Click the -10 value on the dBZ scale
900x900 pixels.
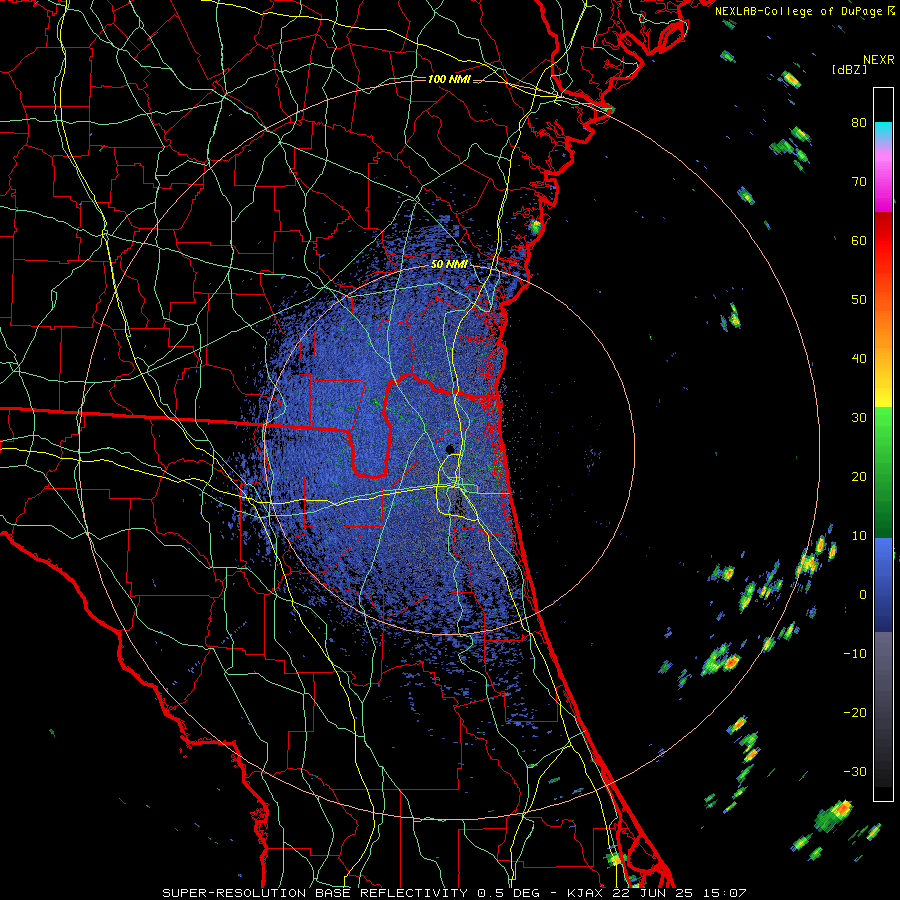[x=855, y=654]
